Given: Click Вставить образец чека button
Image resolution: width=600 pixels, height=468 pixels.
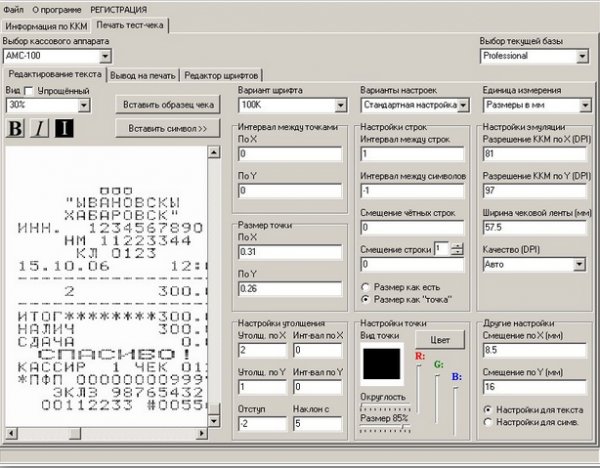Looking at the screenshot, I should [167, 104].
